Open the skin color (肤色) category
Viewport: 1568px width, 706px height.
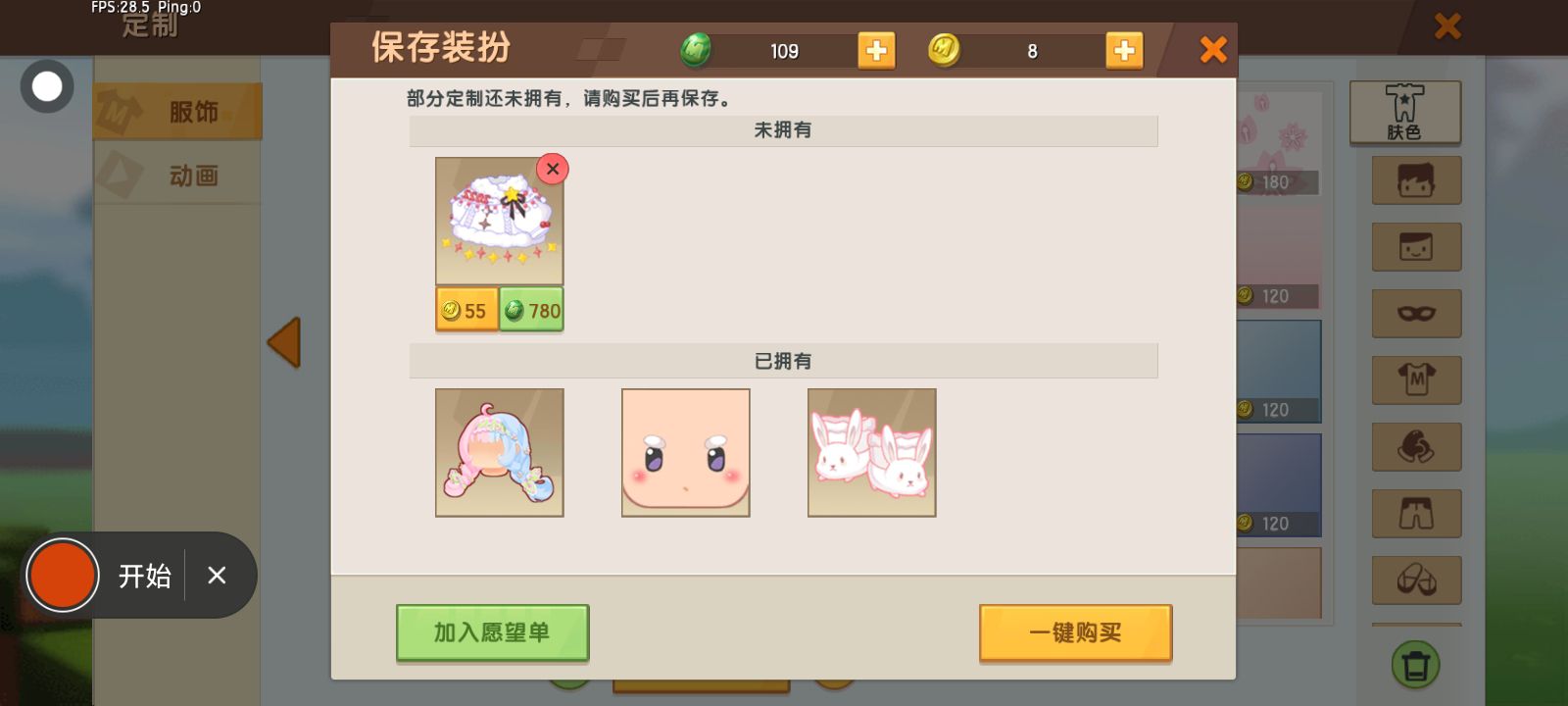click(1404, 113)
